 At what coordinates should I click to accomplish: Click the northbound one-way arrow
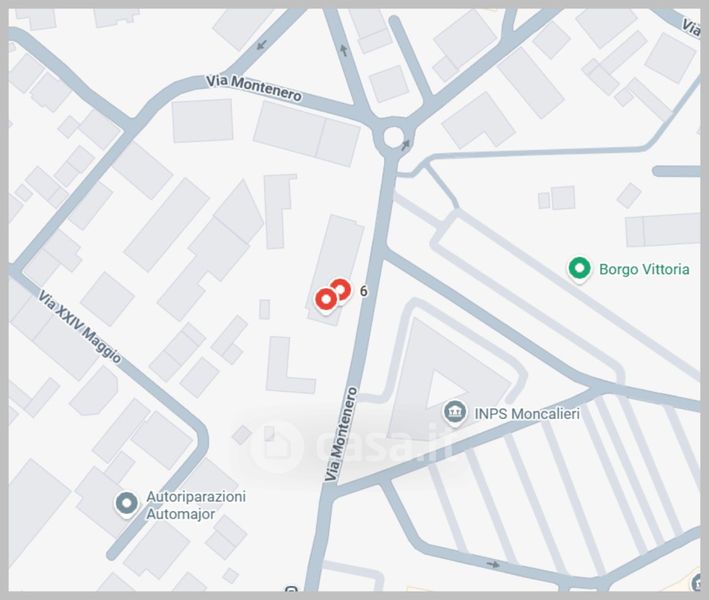tap(344, 50)
